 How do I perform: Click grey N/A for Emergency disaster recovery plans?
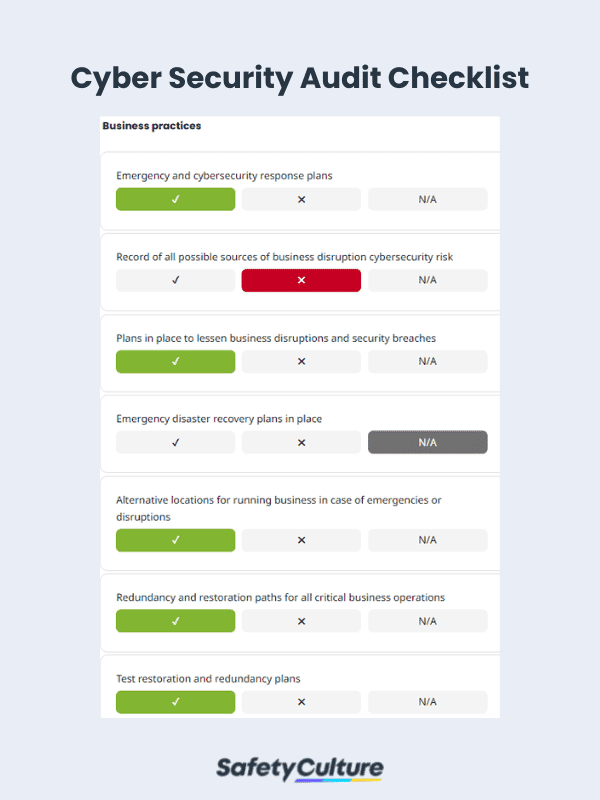(x=427, y=442)
